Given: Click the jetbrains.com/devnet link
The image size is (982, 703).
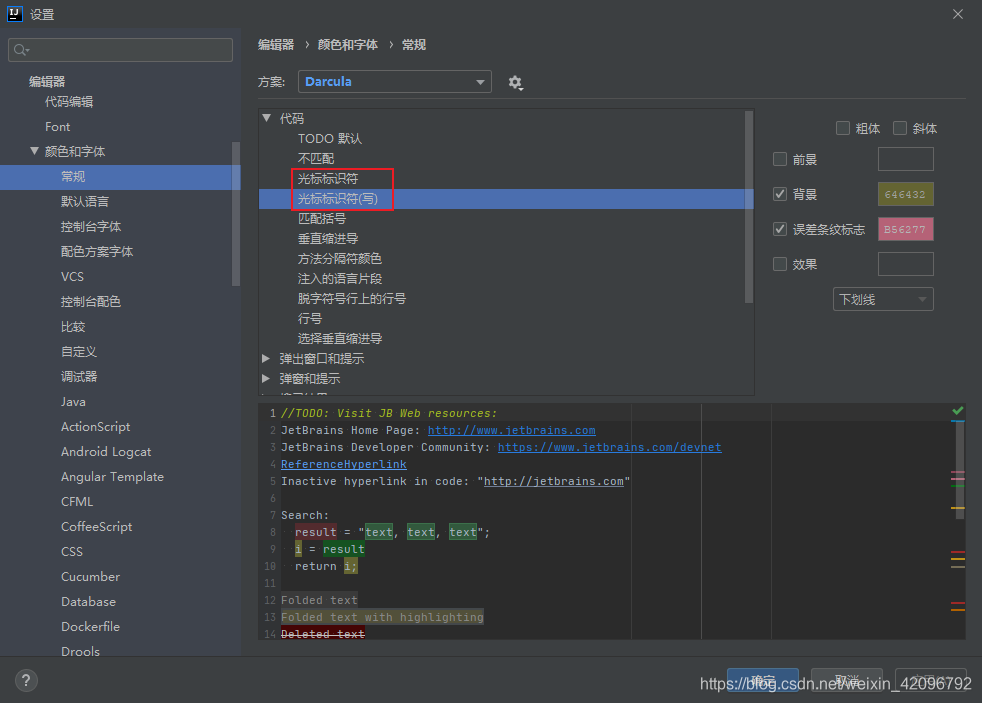Looking at the screenshot, I should click(609, 448).
